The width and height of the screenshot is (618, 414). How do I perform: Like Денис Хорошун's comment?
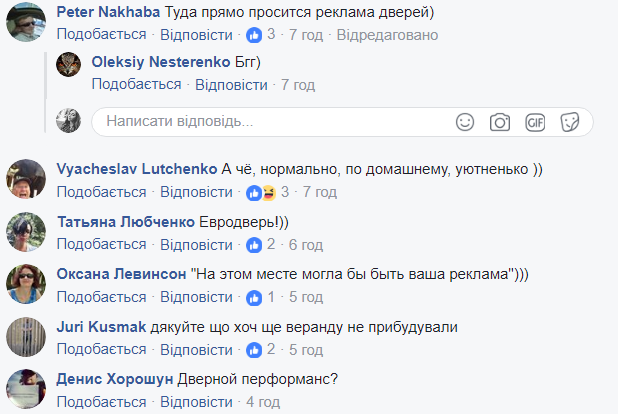tap(101, 401)
